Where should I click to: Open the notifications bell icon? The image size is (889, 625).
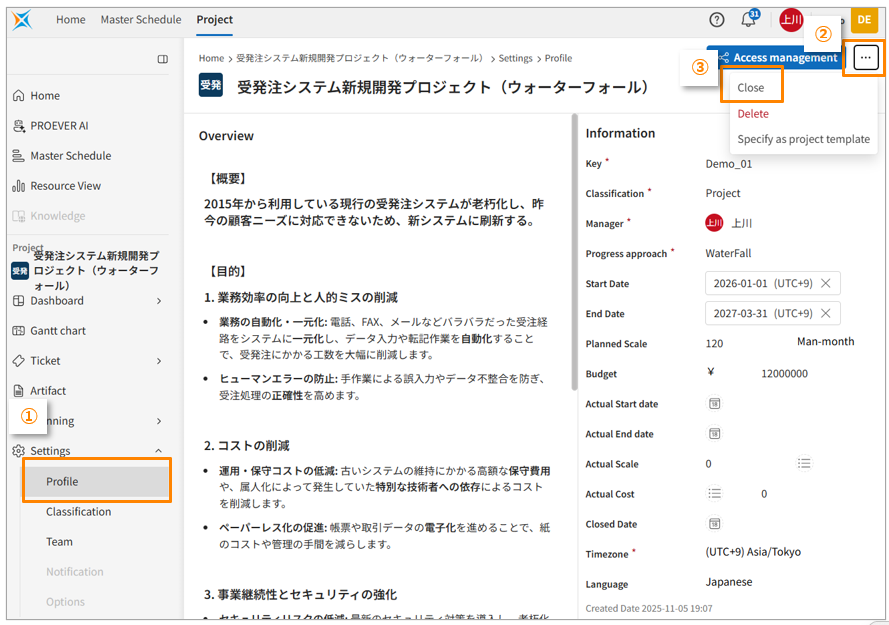pyautogui.click(x=748, y=20)
